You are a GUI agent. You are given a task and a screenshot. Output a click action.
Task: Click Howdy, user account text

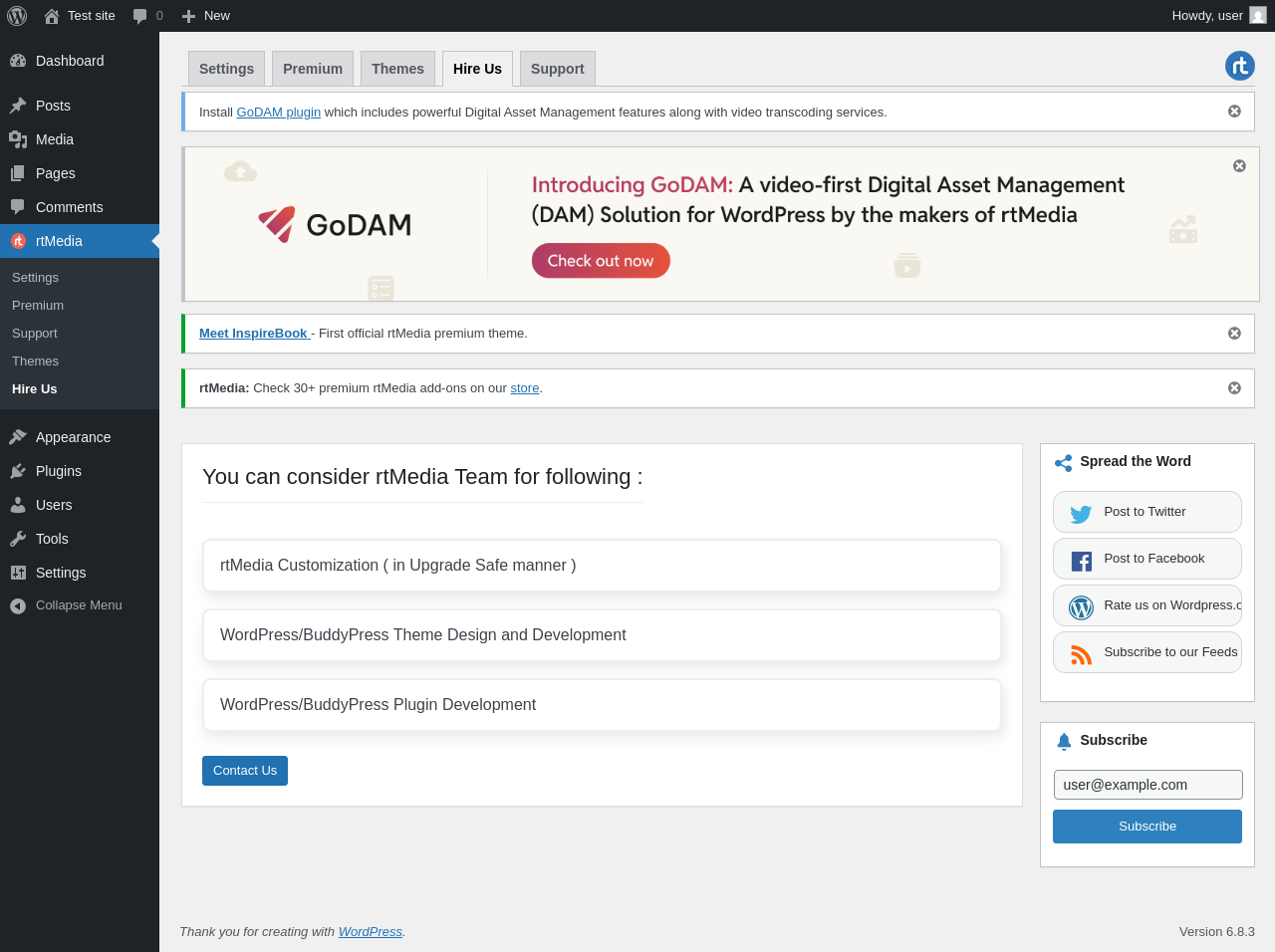click(x=1207, y=16)
